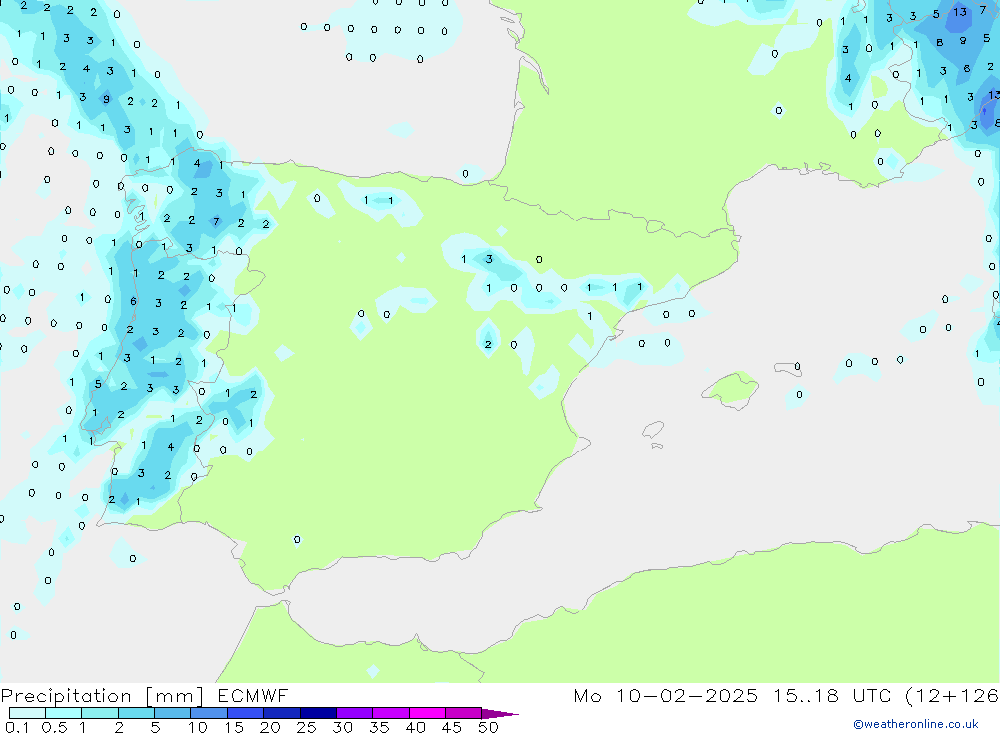Select the 20–25 mm legend color box

[x=282, y=713]
